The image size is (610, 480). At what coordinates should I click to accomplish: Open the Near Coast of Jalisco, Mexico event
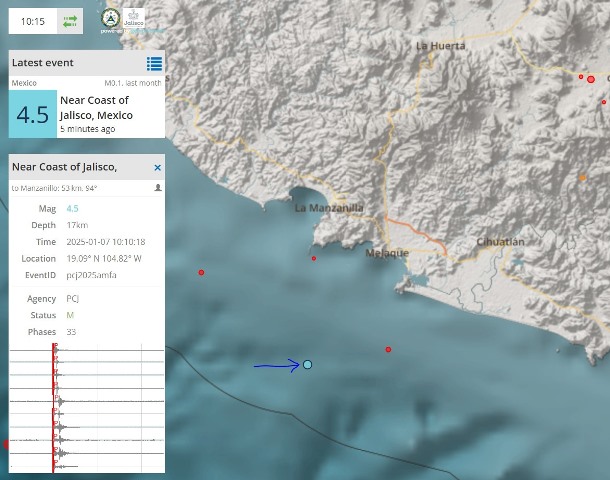click(x=95, y=107)
